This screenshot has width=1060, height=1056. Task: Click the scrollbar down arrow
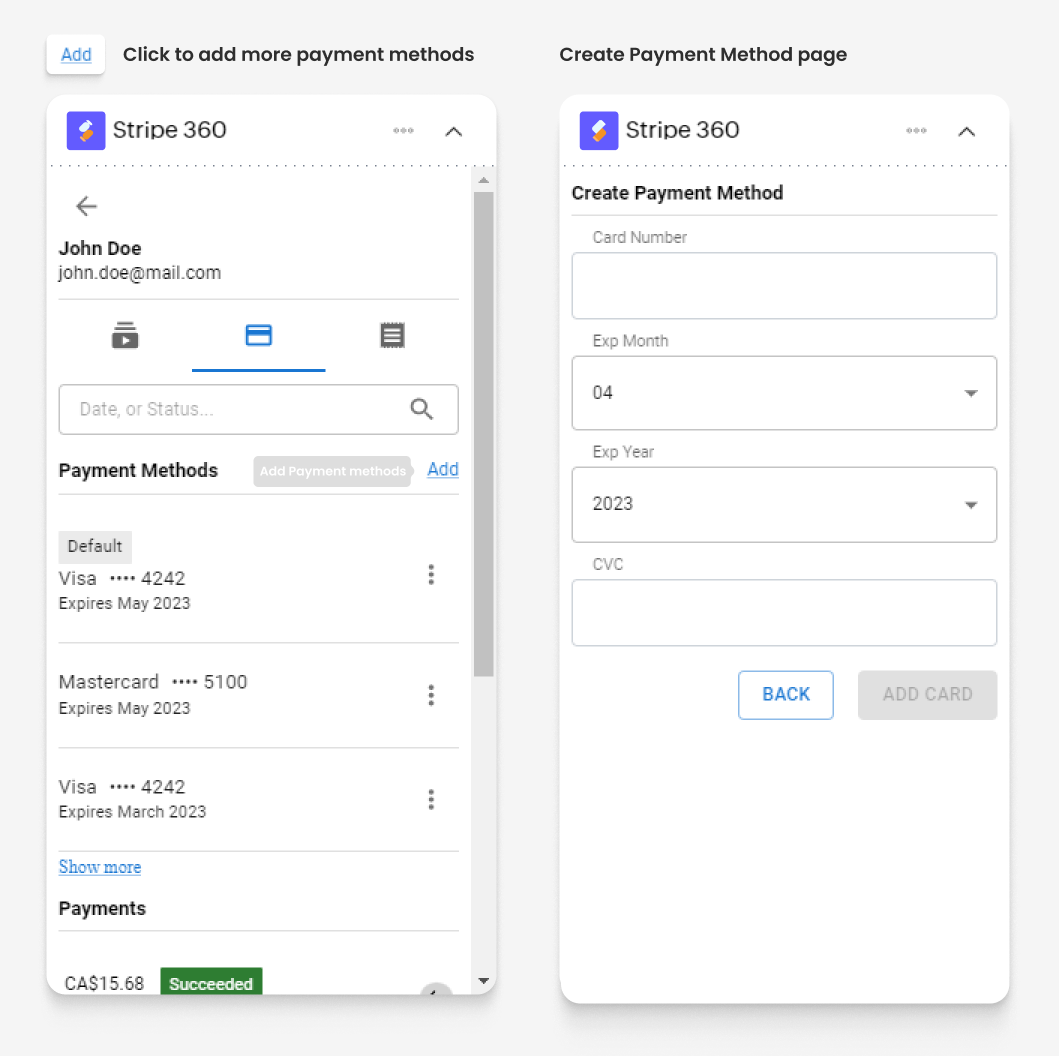tap(484, 982)
